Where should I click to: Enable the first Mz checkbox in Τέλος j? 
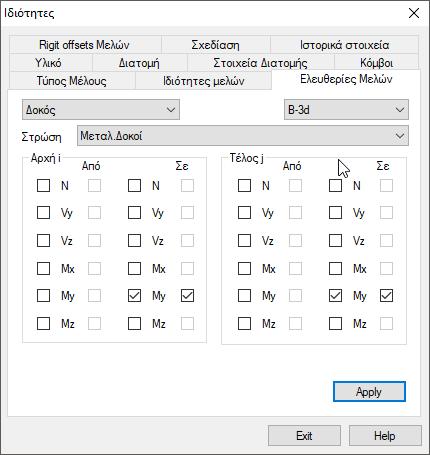point(244,323)
